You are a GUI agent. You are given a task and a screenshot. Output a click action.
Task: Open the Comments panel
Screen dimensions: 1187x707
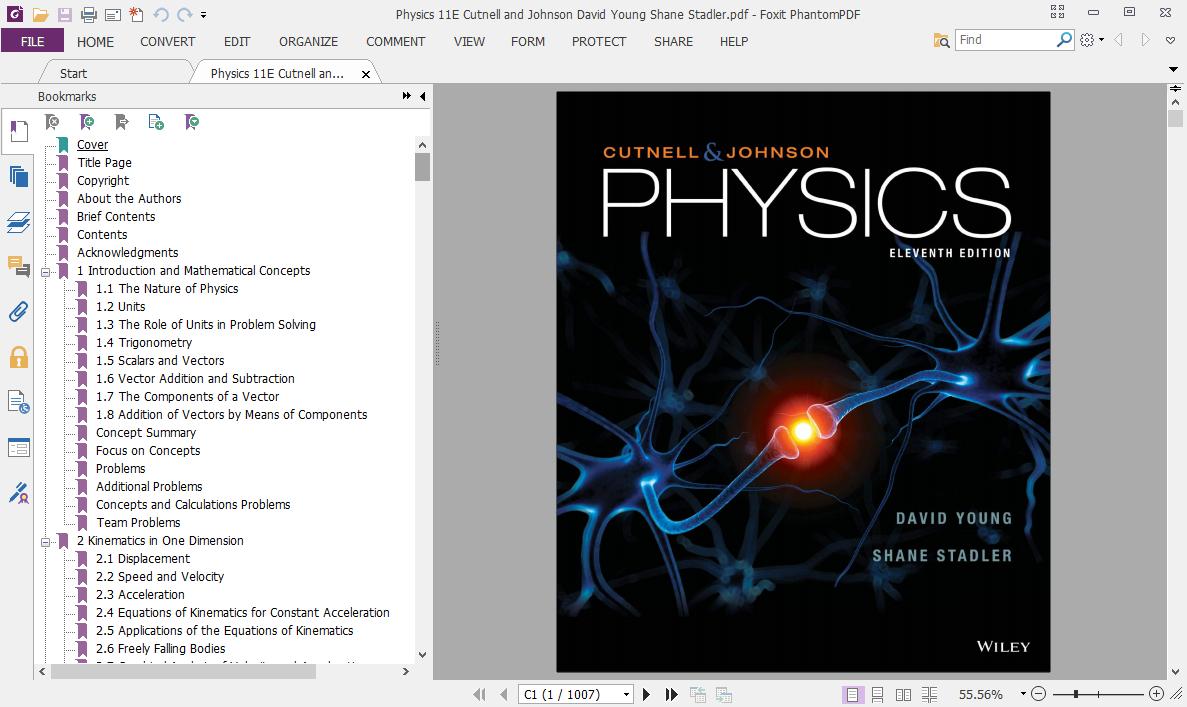18,266
